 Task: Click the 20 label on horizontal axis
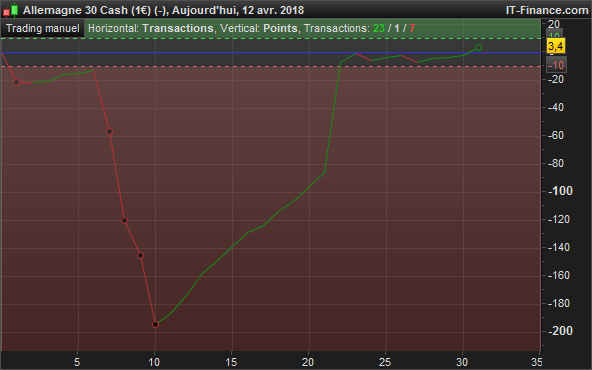tap(308, 362)
